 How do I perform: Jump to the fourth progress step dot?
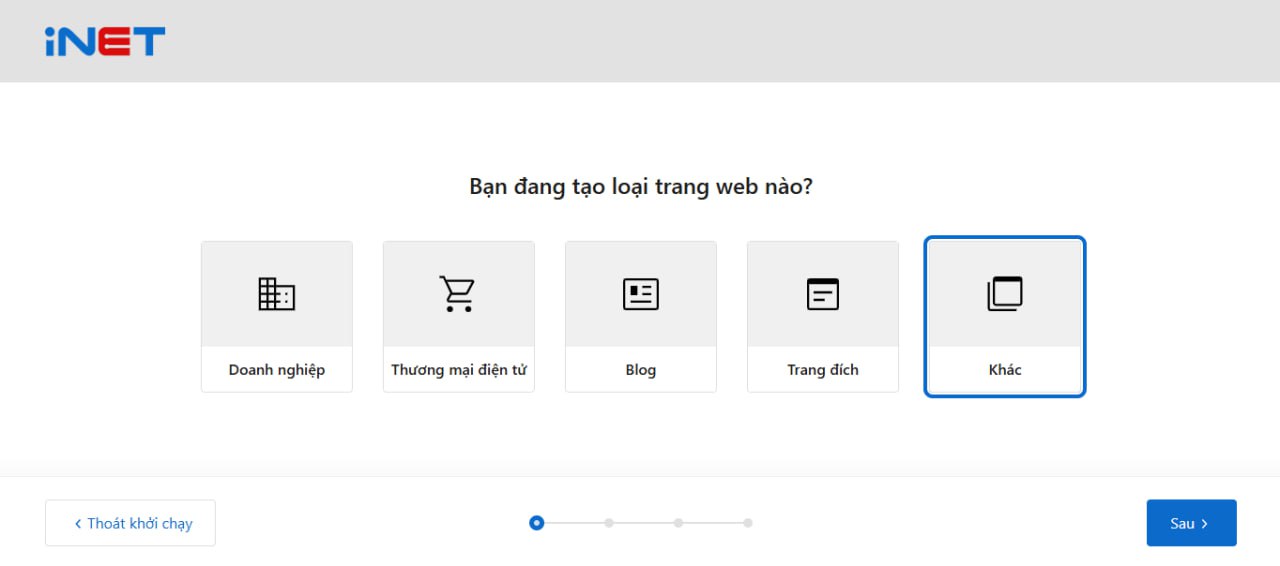point(748,523)
